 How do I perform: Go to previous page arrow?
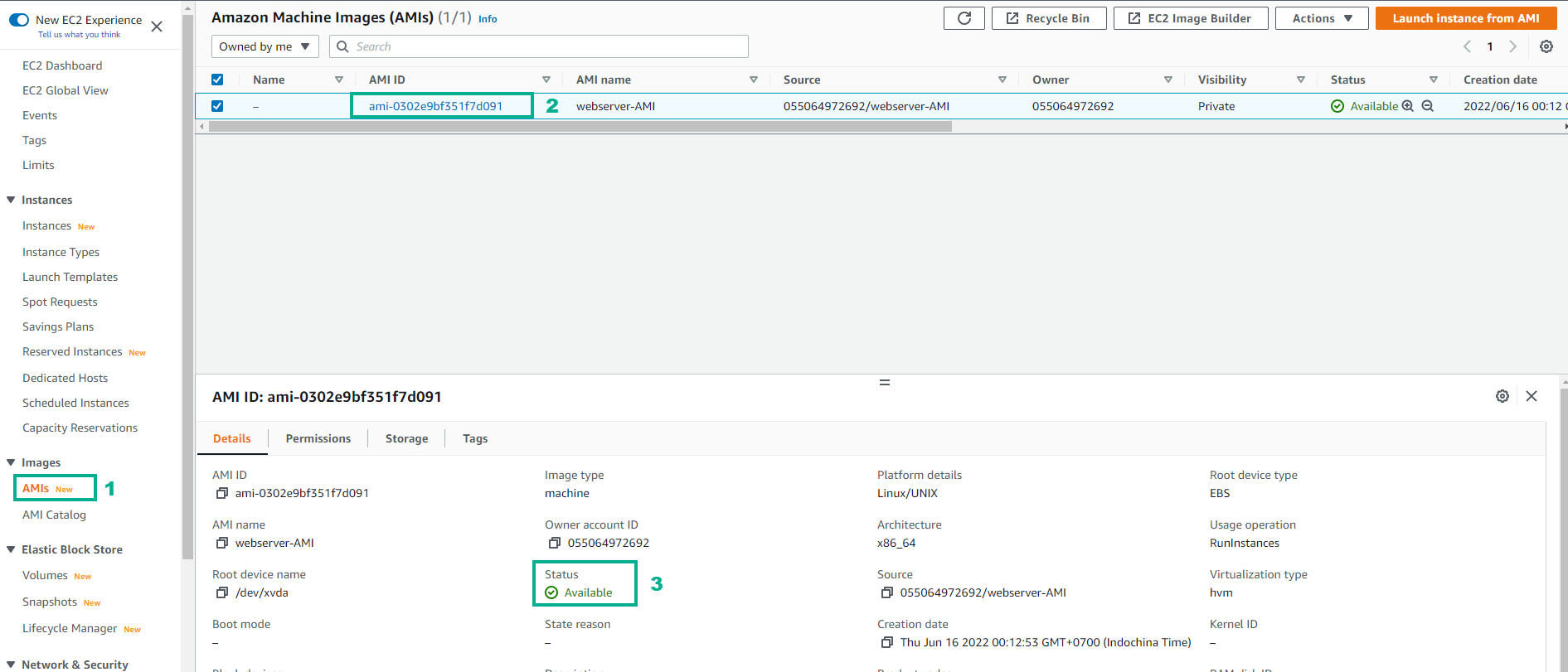(1467, 46)
